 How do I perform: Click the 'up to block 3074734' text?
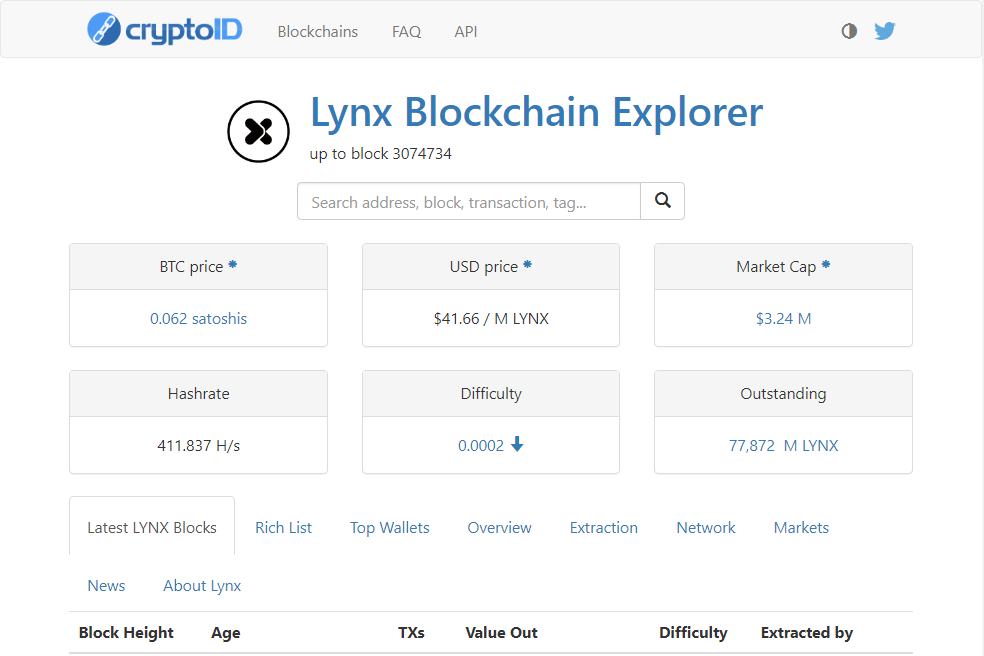click(380, 154)
